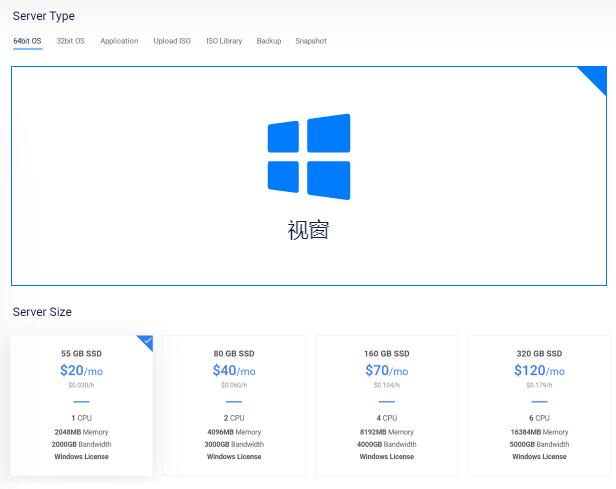
Task: Select the Application tab
Action: pos(119,41)
